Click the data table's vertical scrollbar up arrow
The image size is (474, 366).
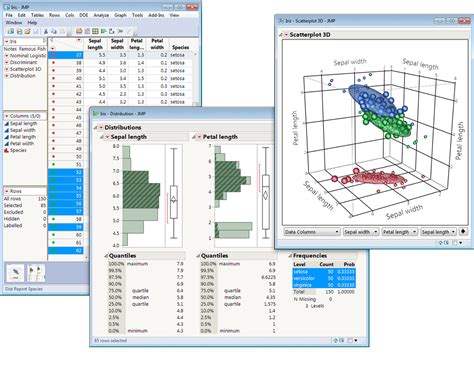(196, 54)
